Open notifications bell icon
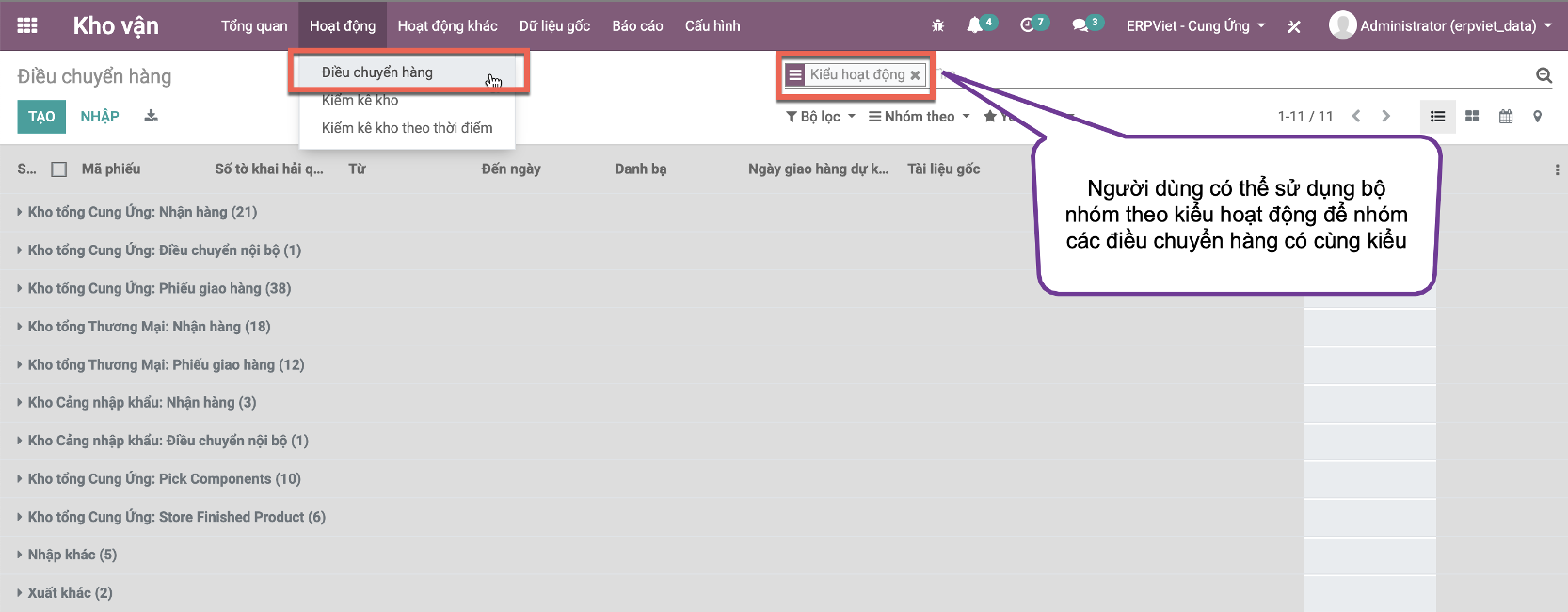This screenshot has width=1568, height=612. click(975, 25)
